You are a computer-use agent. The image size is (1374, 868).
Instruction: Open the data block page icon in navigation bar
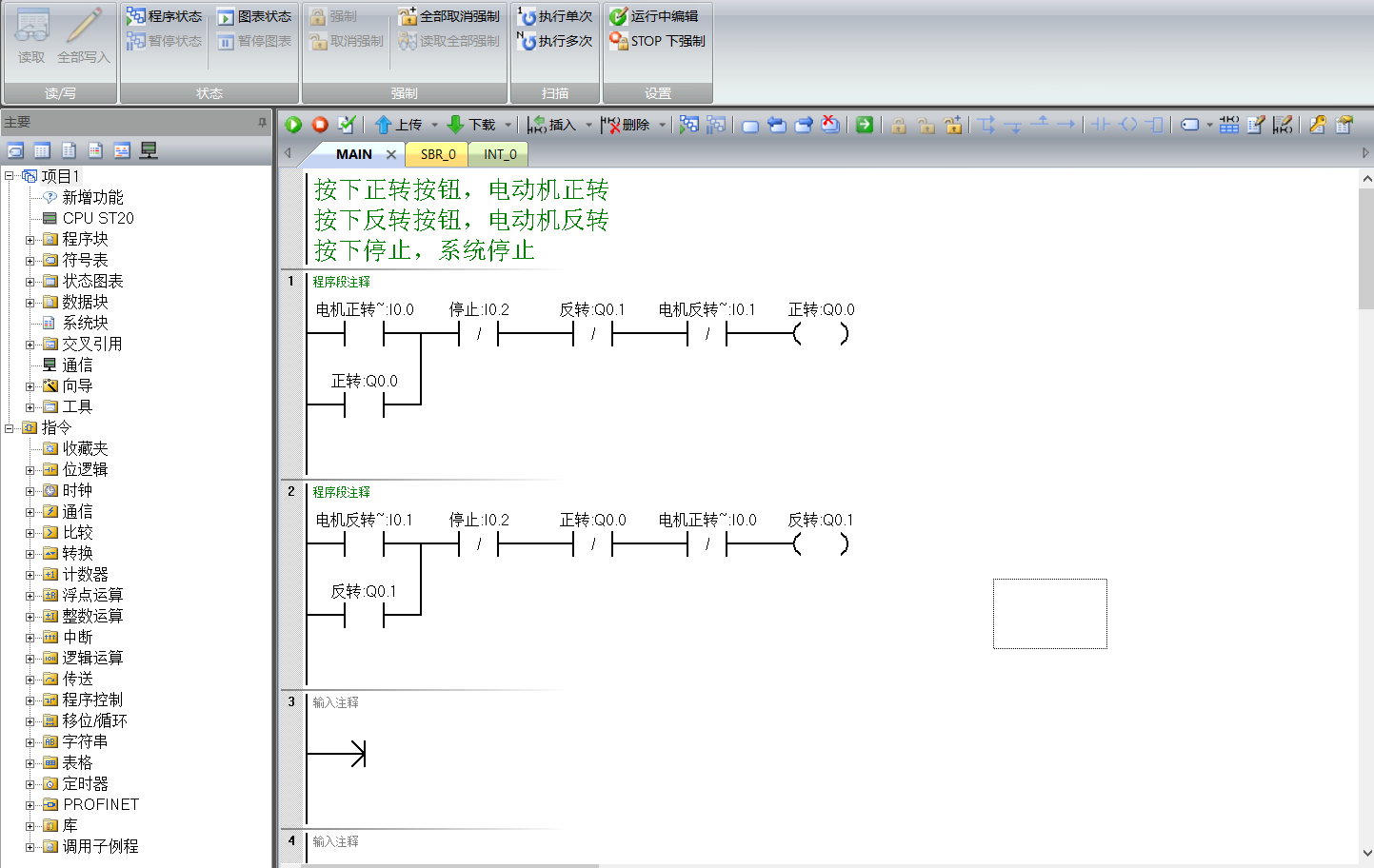(69, 150)
